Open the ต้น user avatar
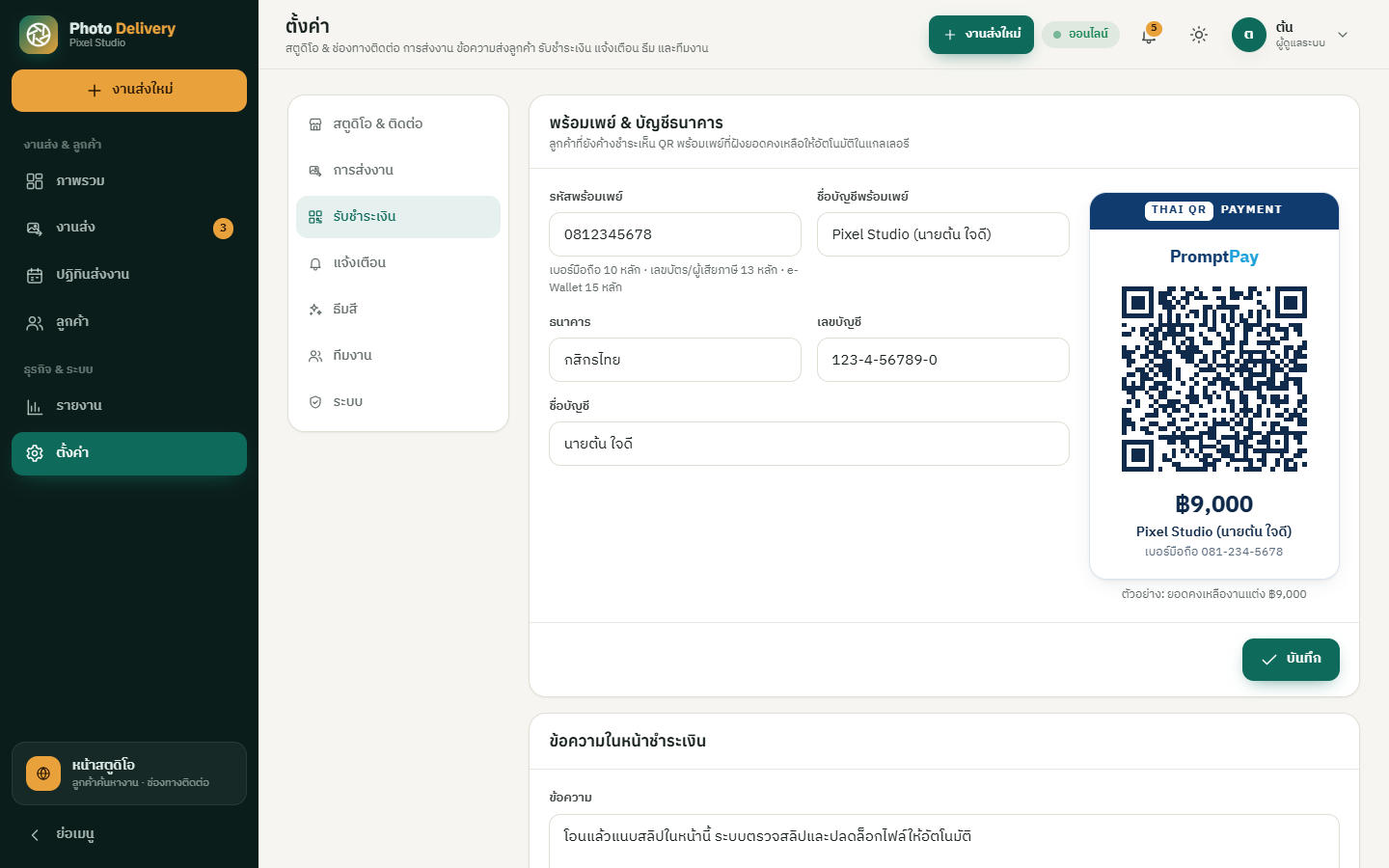This screenshot has width=1389, height=868. 1248,35
